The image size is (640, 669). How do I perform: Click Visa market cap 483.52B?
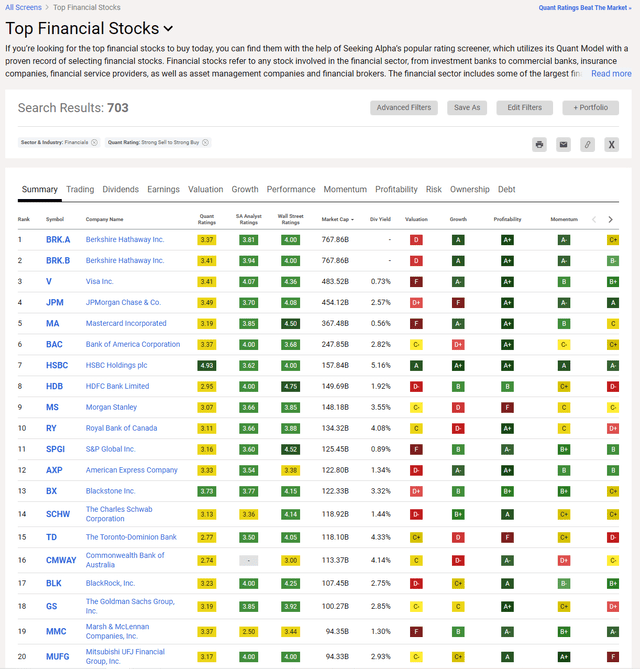[335, 282]
